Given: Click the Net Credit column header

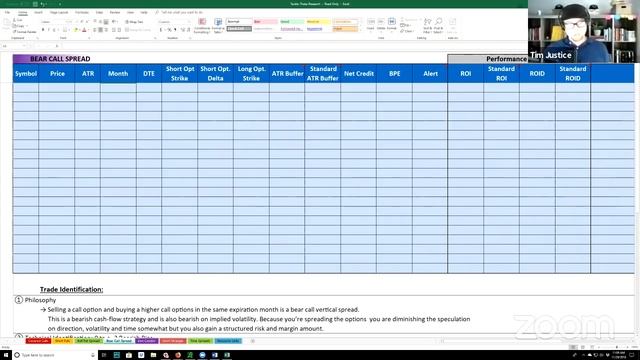Looking at the screenshot, I should (x=359, y=74).
